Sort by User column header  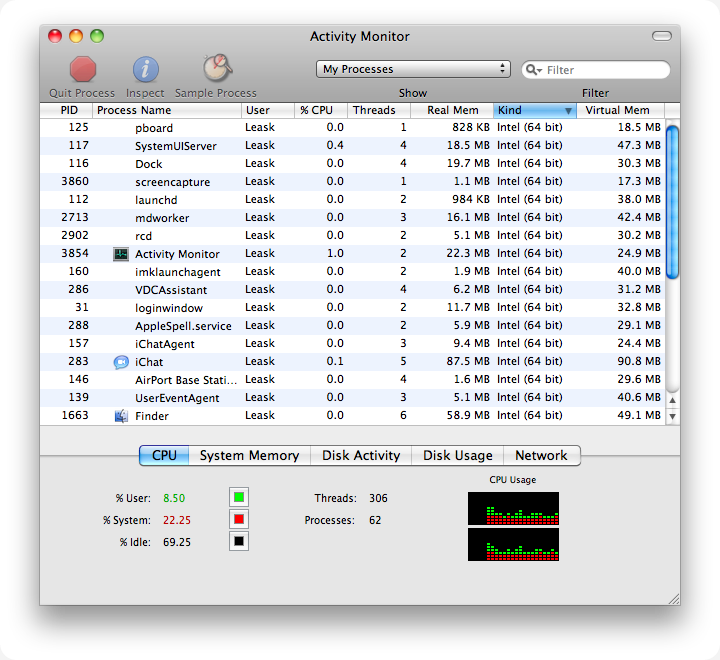point(268,110)
